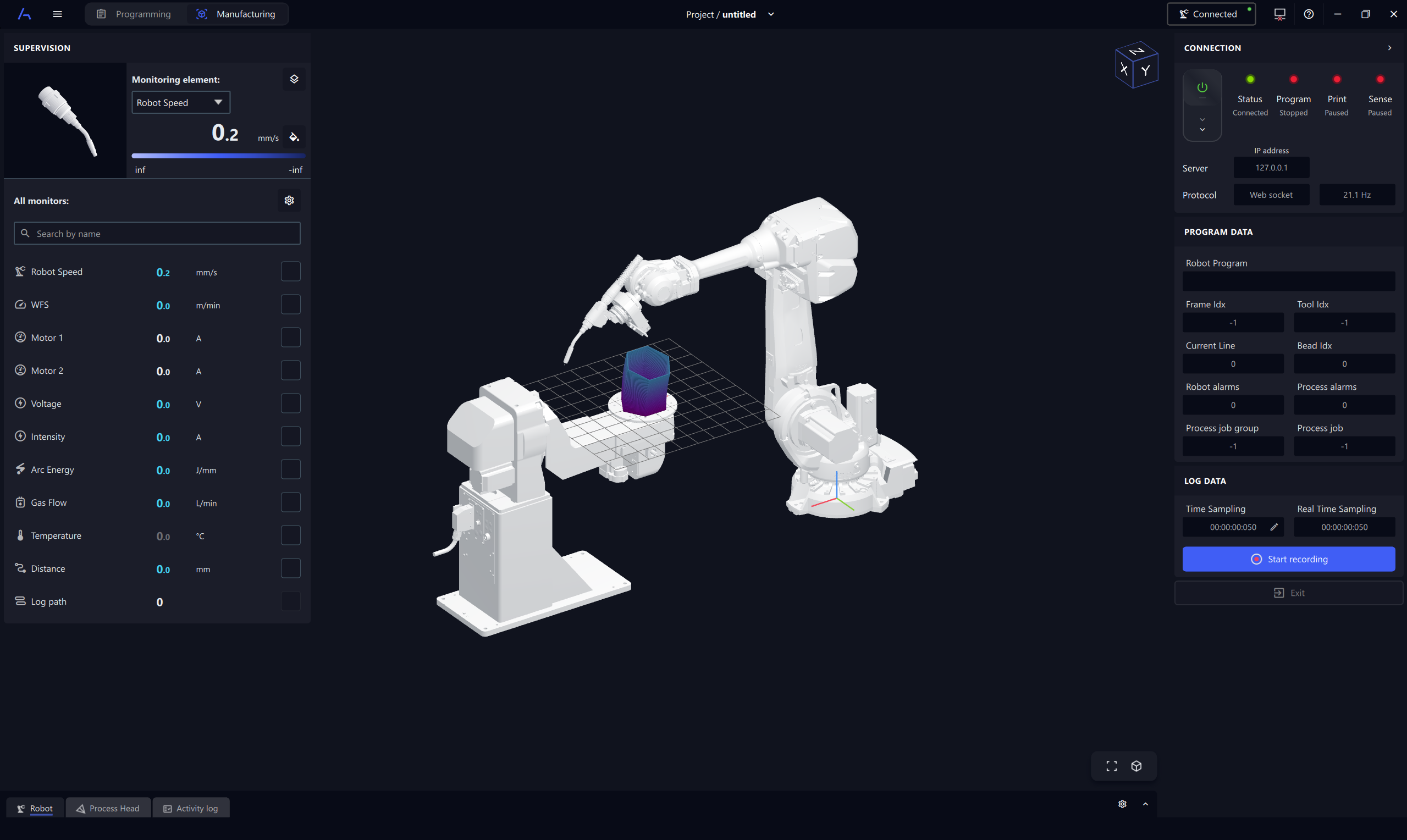Open viewport settings gear at bottom
Image resolution: width=1407 pixels, height=840 pixels.
pos(1122,804)
